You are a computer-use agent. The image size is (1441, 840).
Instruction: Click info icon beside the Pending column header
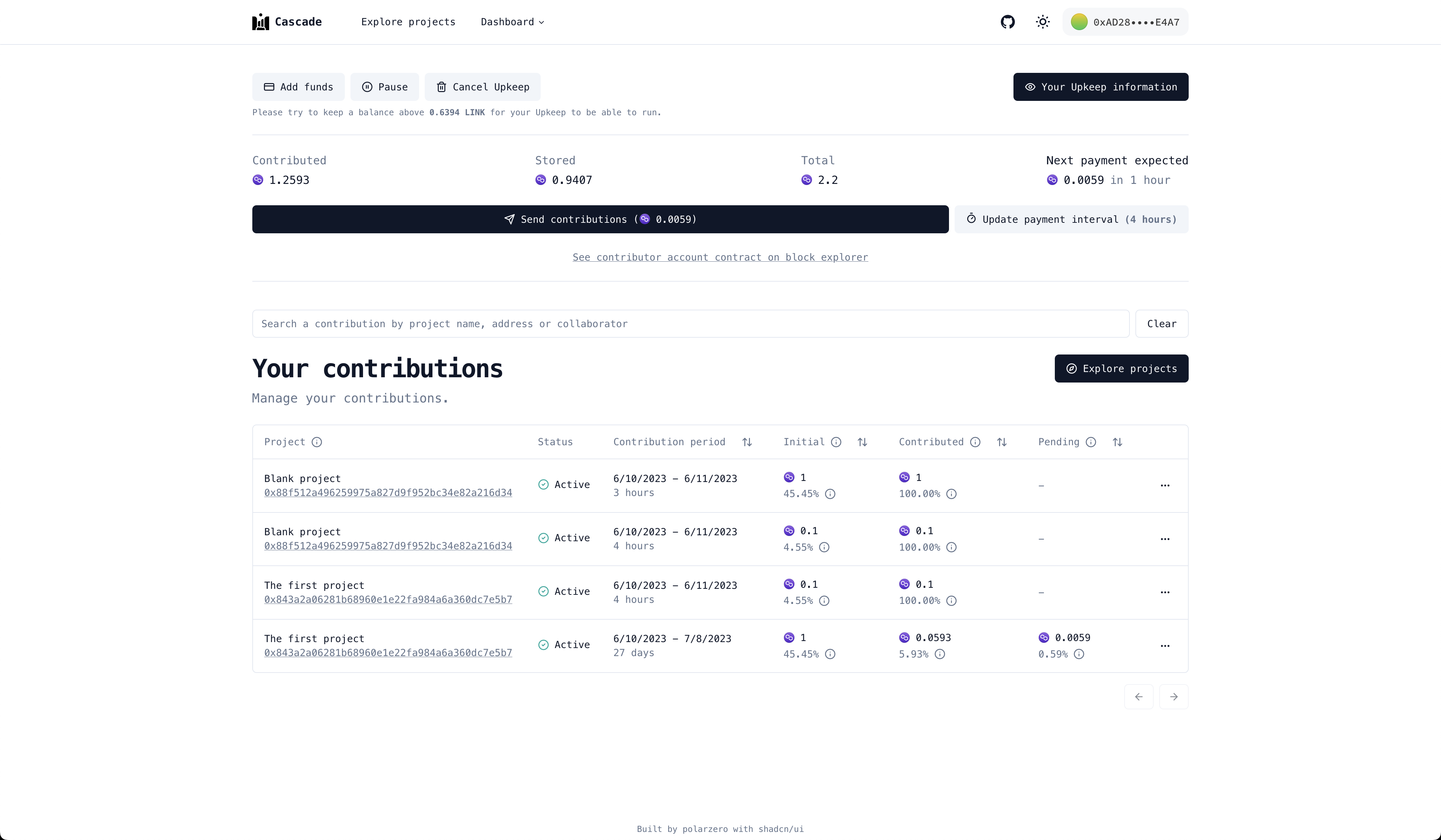click(1091, 442)
